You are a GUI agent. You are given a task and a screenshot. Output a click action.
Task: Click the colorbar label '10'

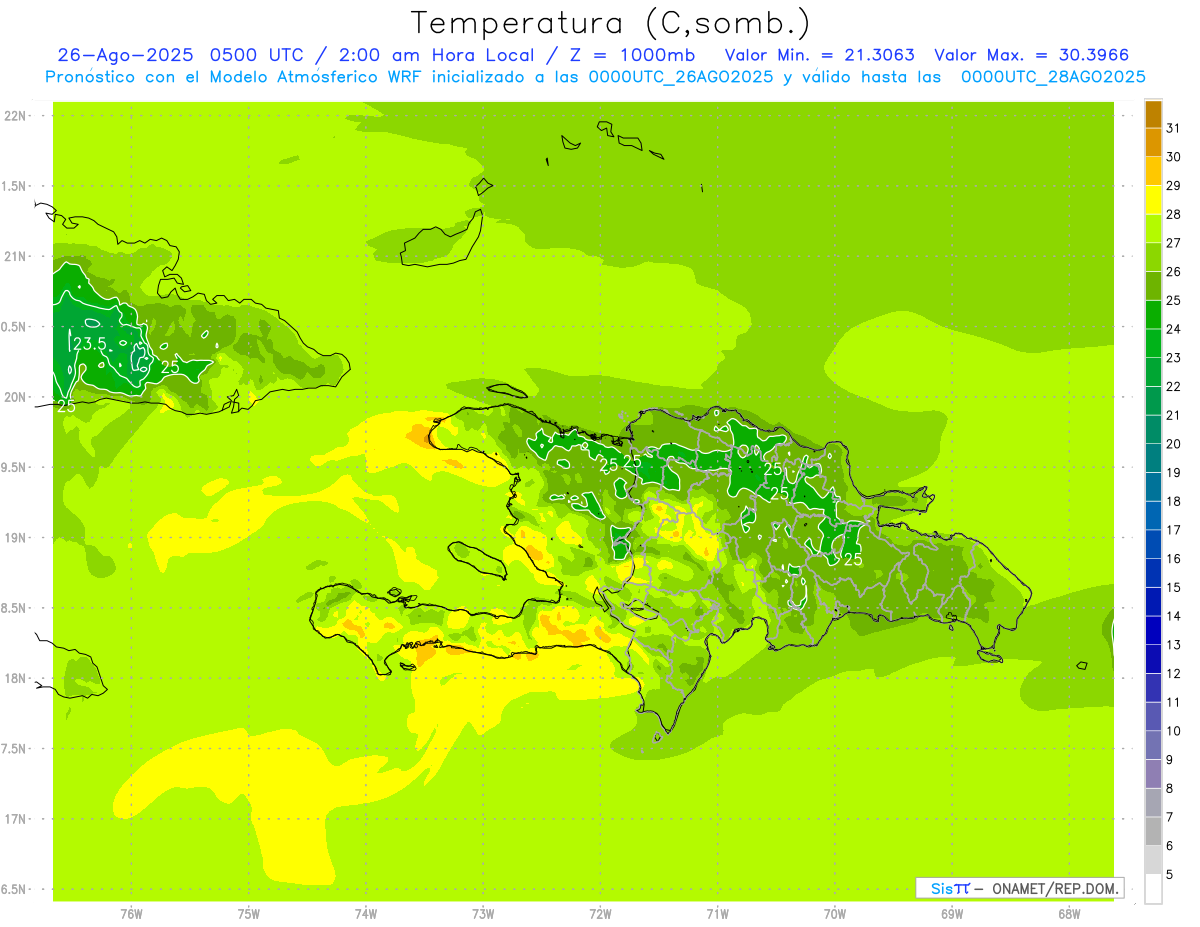click(x=1174, y=731)
